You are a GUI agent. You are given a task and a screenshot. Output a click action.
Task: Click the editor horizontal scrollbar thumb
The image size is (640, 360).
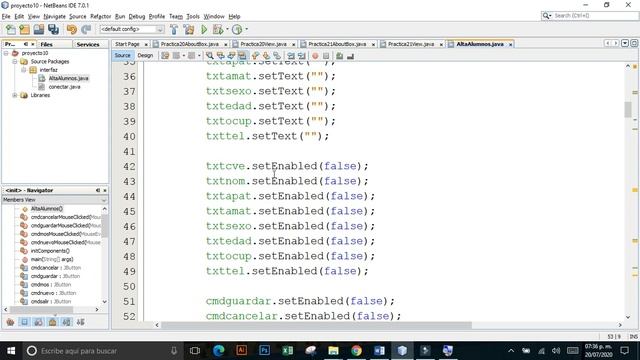[316, 325]
